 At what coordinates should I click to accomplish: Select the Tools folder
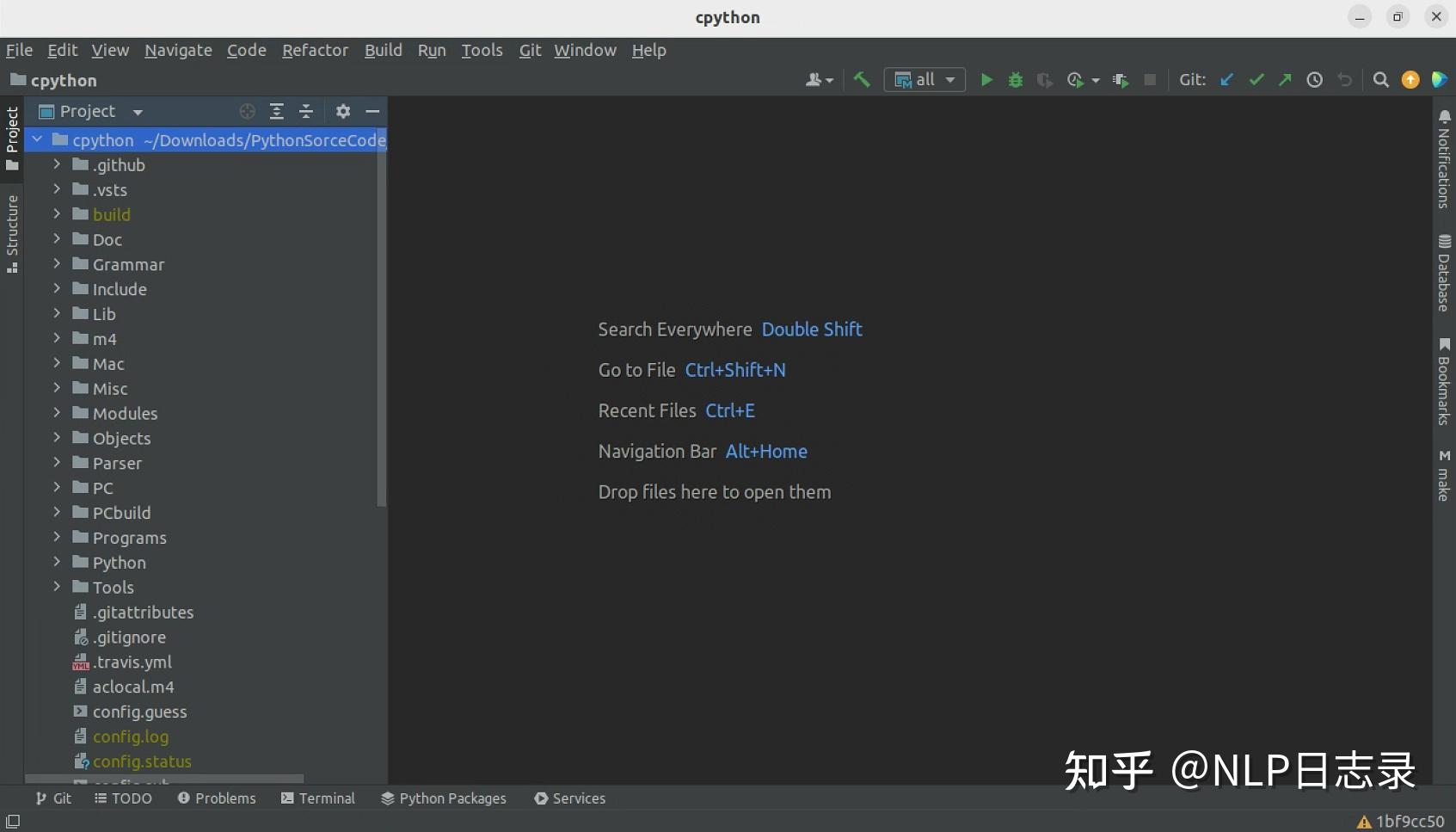pyautogui.click(x=113, y=587)
